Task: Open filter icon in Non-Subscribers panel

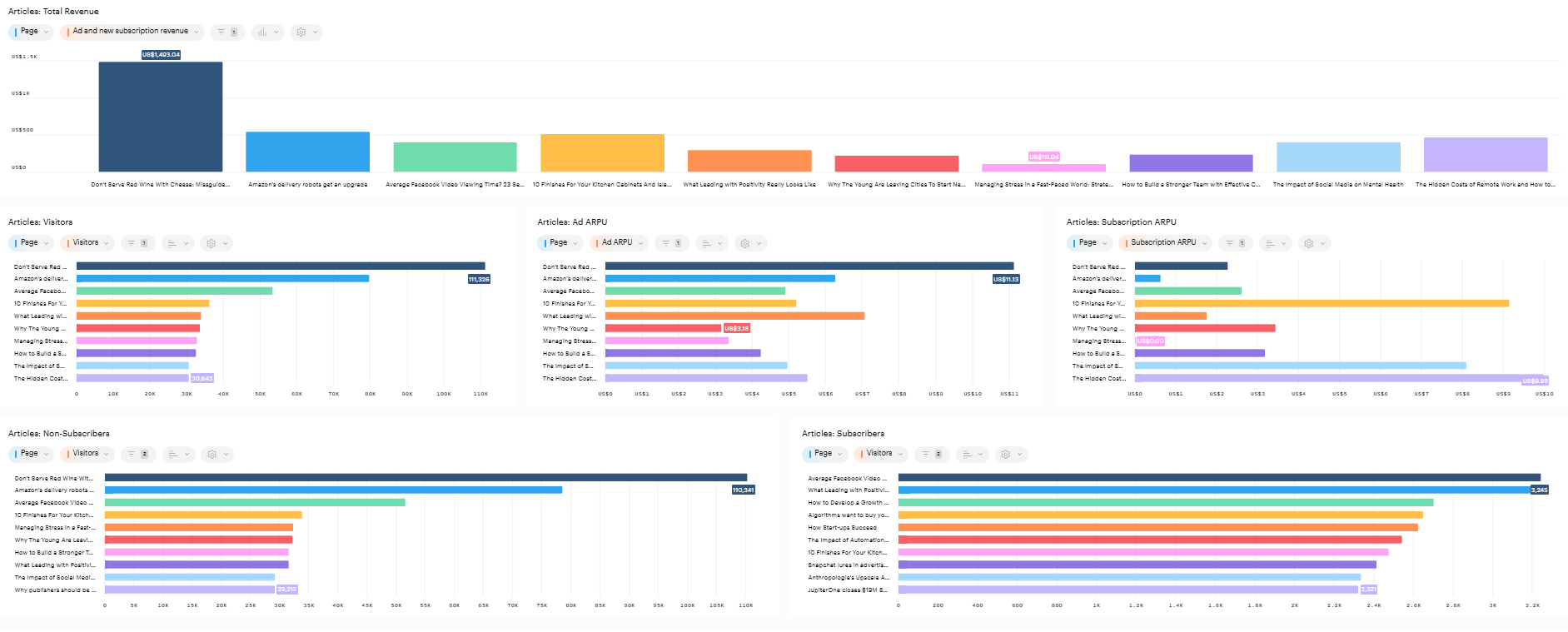Action: point(137,454)
